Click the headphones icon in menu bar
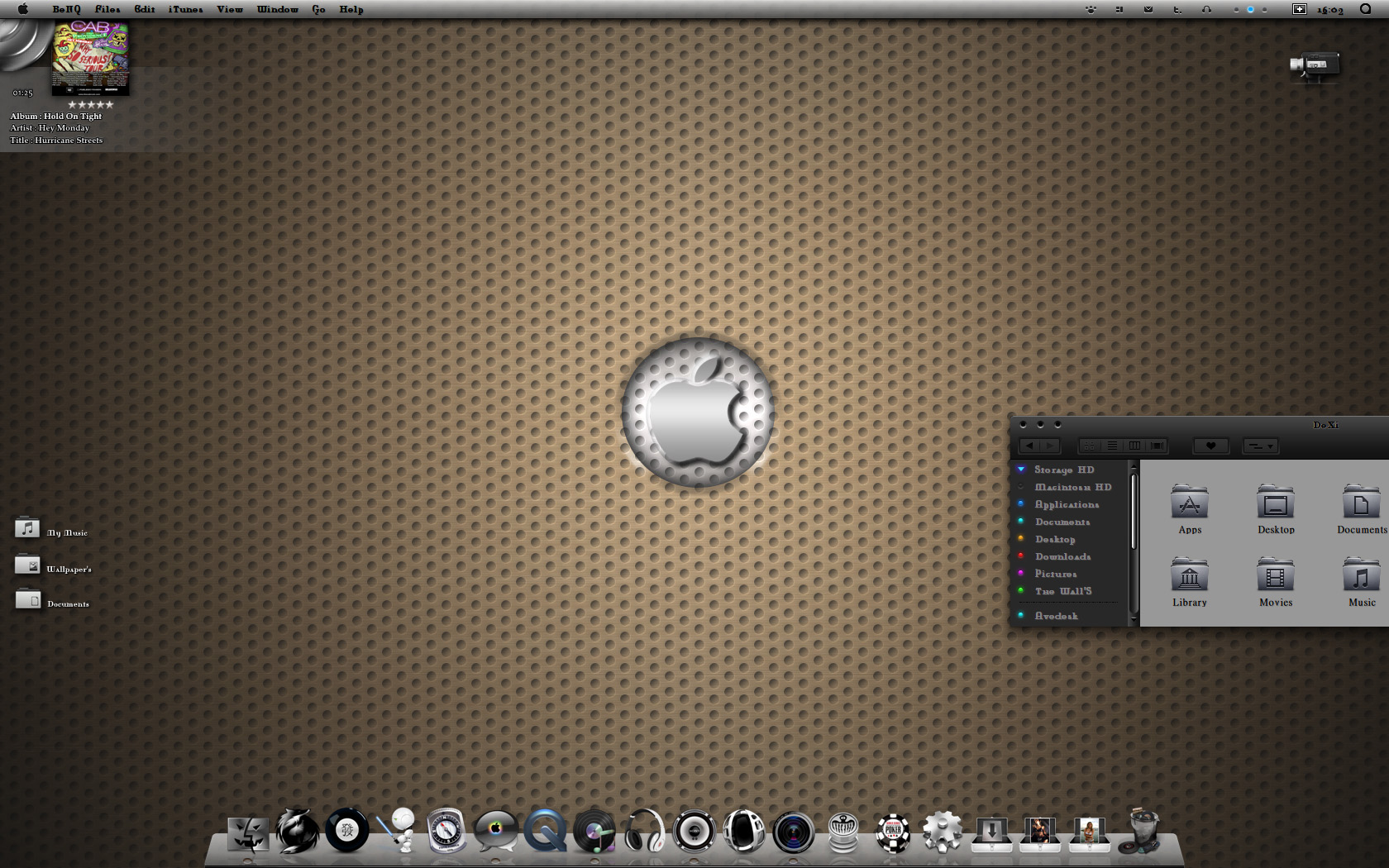The image size is (1389, 868). [1206, 10]
